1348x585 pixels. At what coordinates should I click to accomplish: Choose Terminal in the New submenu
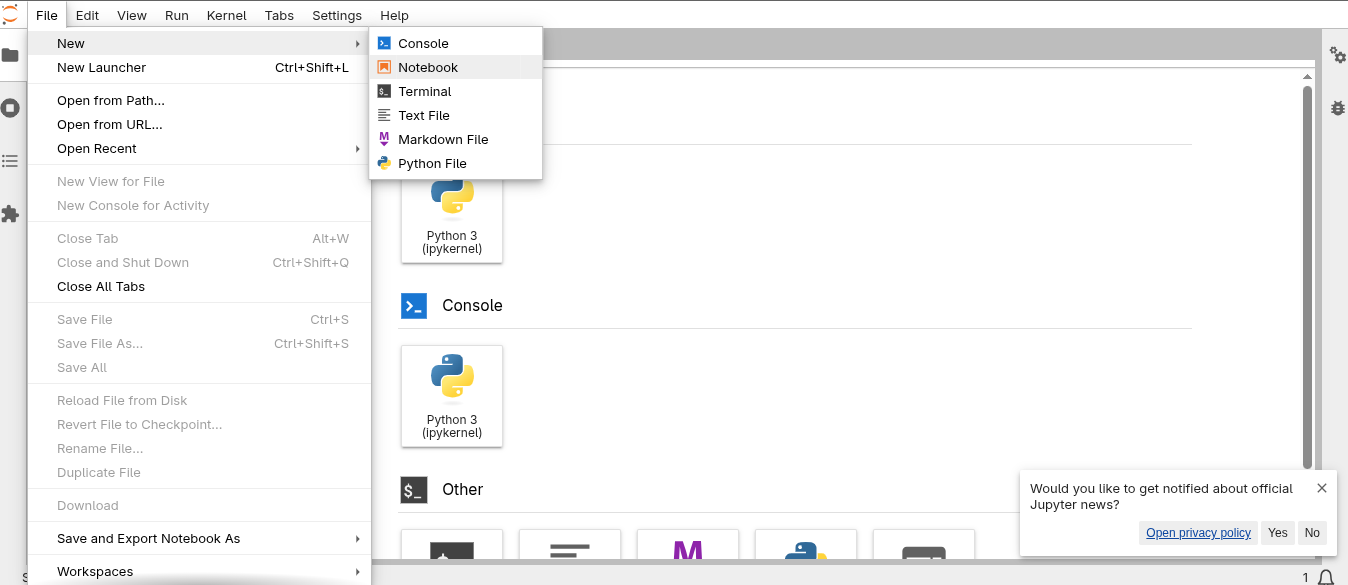(425, 92)
